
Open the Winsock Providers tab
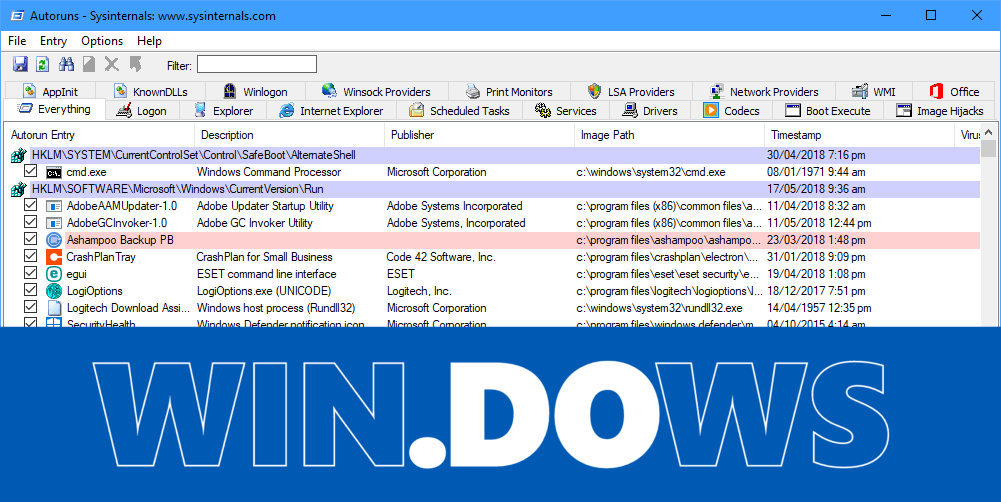pyautogui.click(x=377, y=91)
